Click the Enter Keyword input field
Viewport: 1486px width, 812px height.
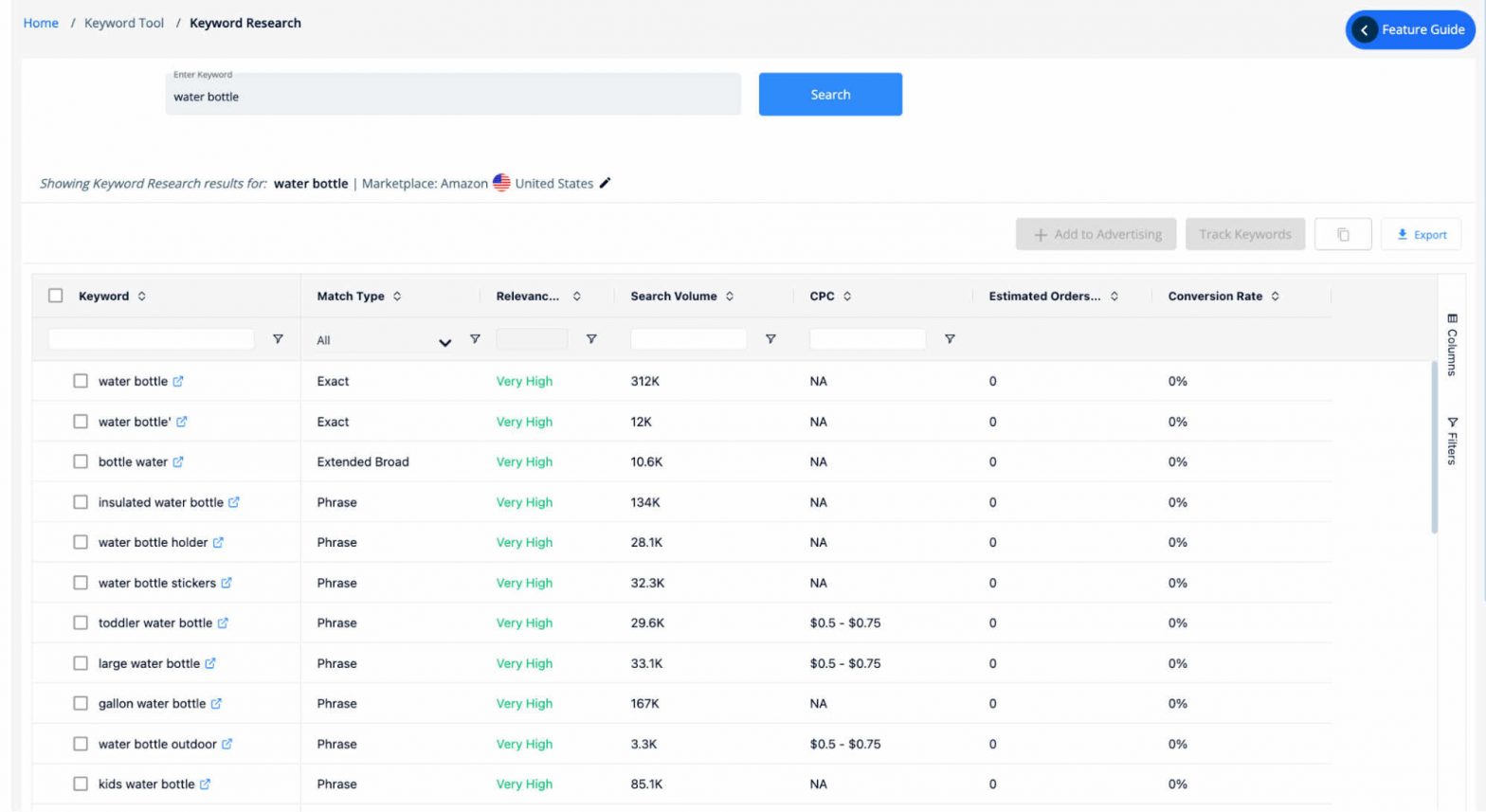(453, 97)
